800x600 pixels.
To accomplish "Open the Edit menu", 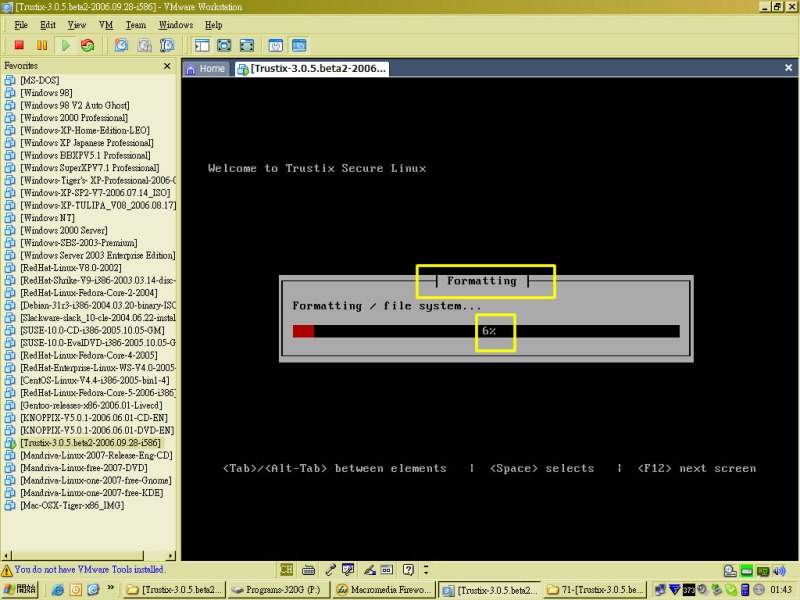I will coord(48,25).
